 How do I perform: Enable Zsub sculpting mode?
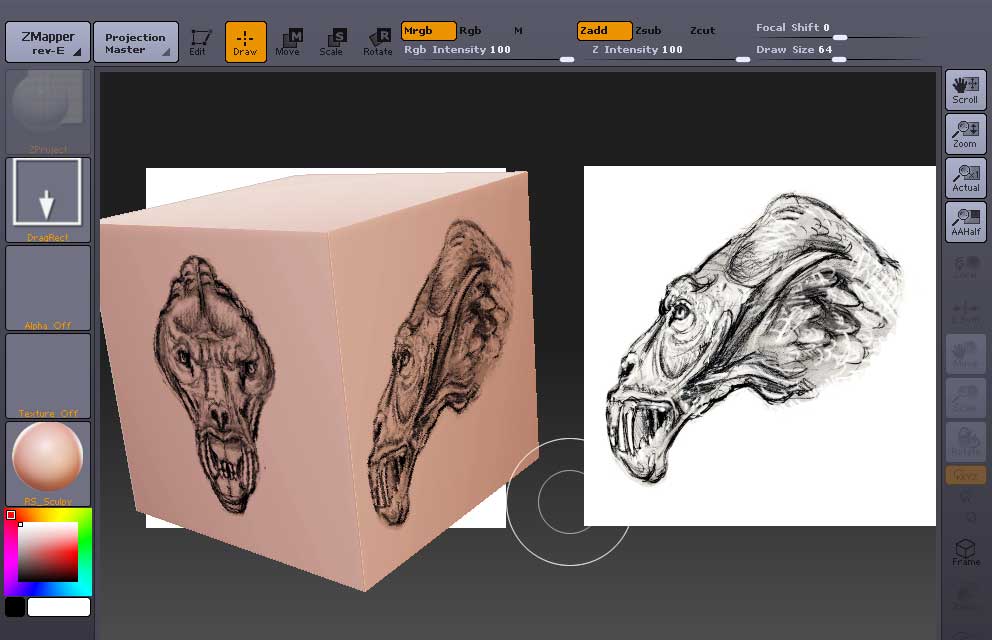pos(648,31)
